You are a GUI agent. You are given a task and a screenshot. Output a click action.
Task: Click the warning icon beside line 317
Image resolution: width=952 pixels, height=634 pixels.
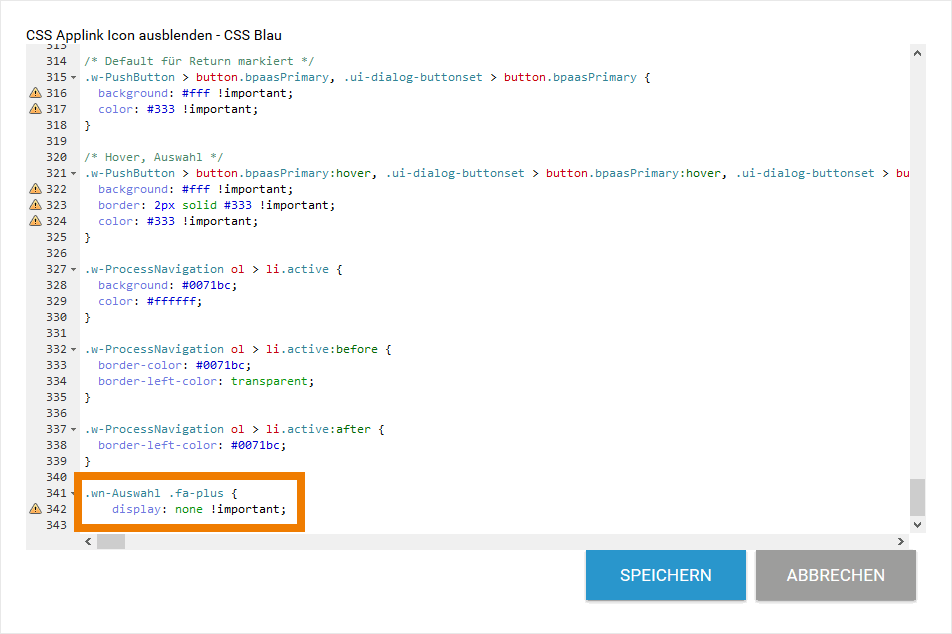click(34, 109)
